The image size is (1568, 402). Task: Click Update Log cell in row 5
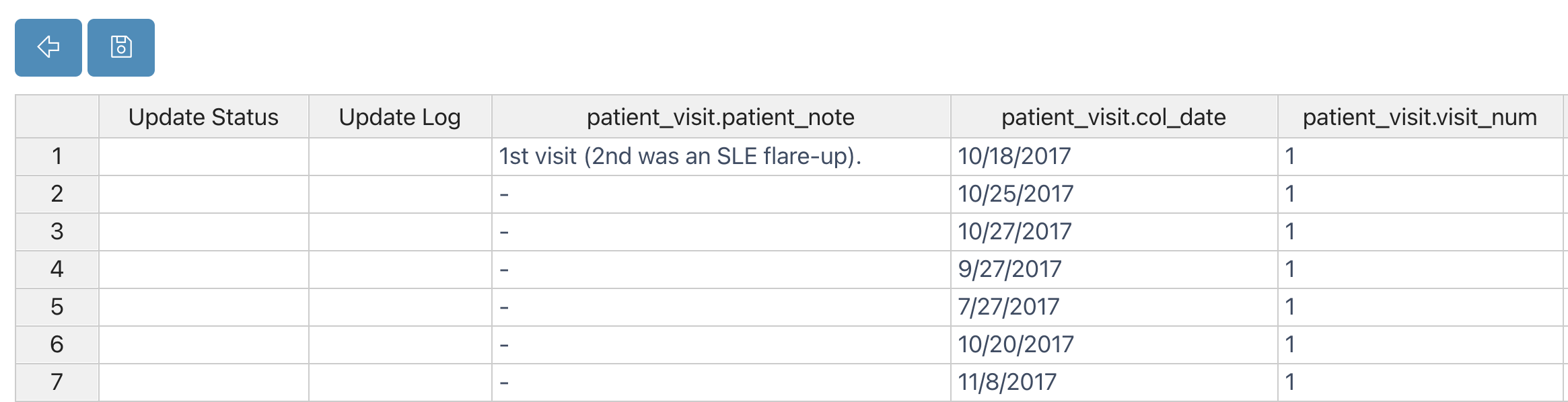(400, 307)
